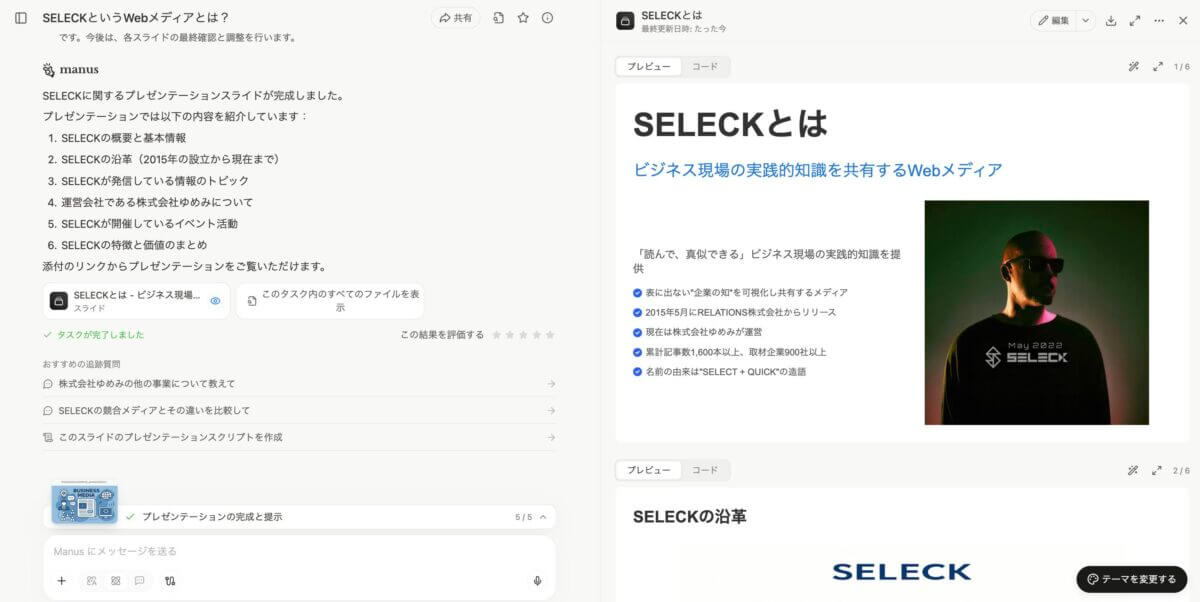
Task: Click the 共有 share button
Action: coord(456,18)
